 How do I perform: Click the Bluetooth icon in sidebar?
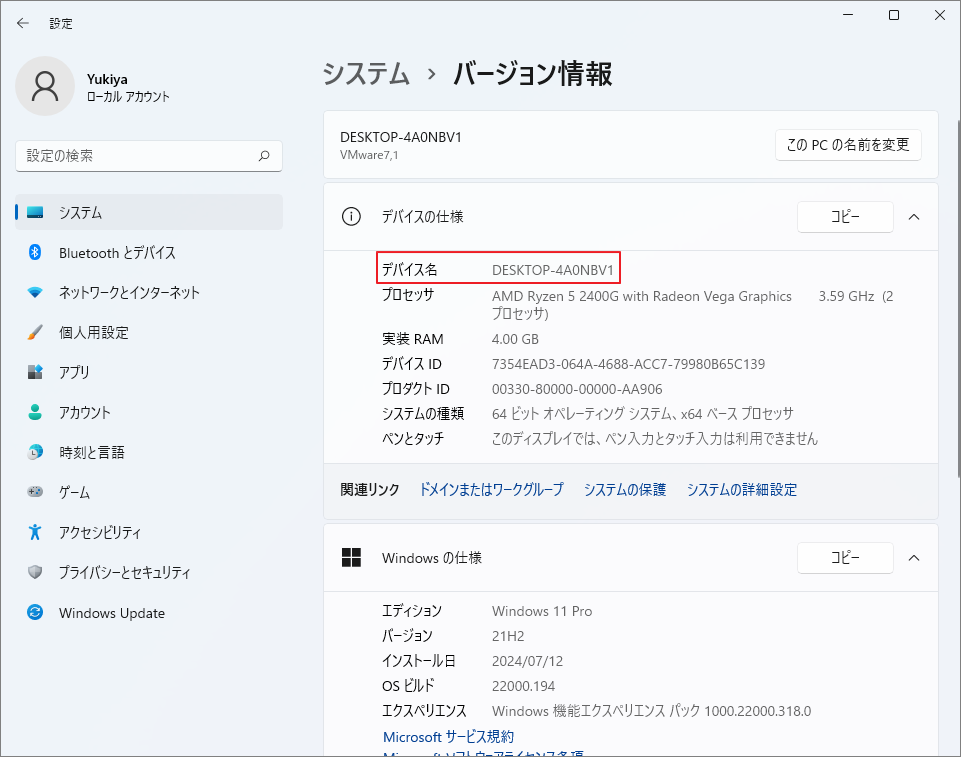pos(35,252)
